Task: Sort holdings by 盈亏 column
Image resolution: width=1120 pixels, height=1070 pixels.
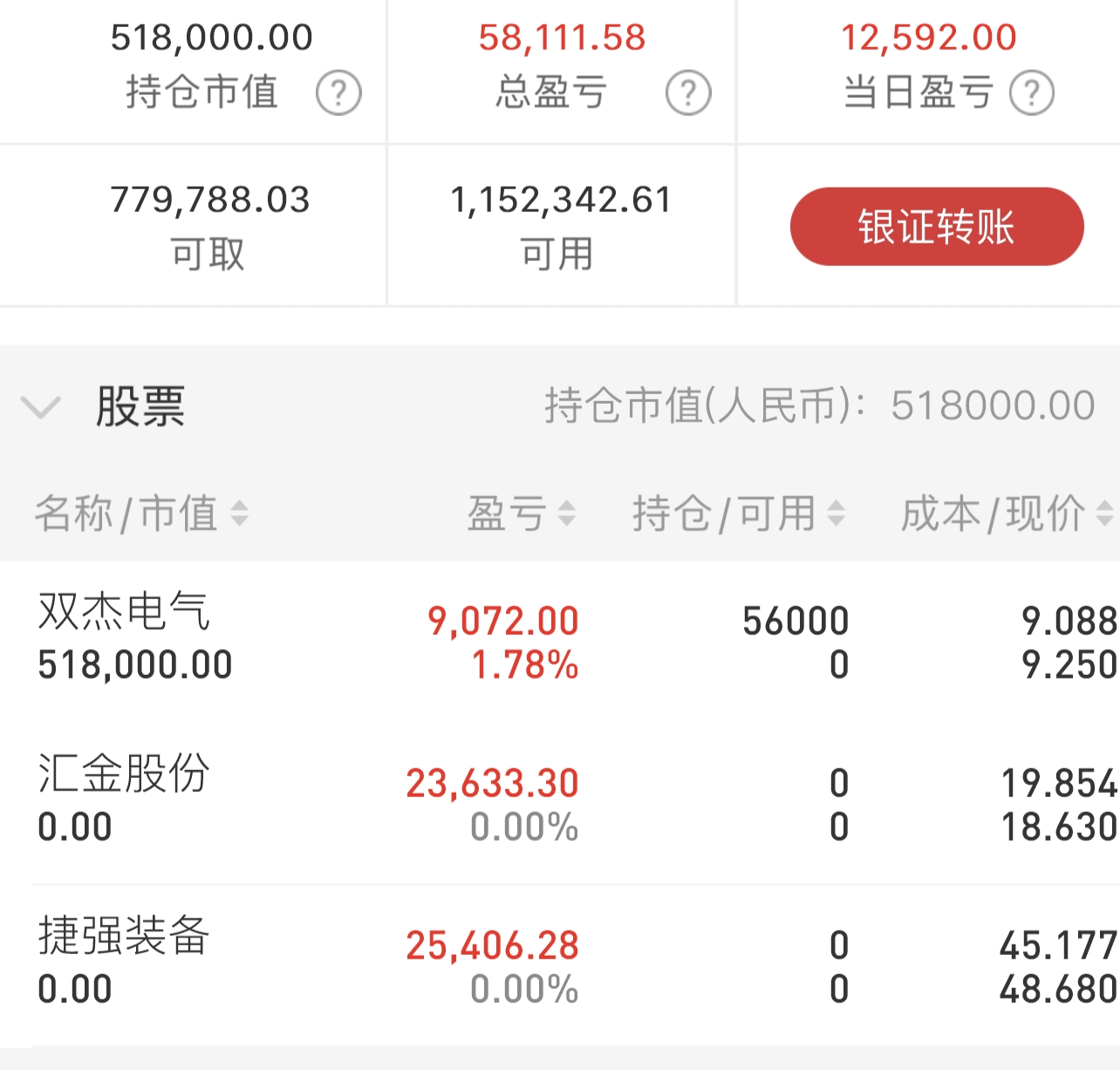Action: click(x=566, y=514)
